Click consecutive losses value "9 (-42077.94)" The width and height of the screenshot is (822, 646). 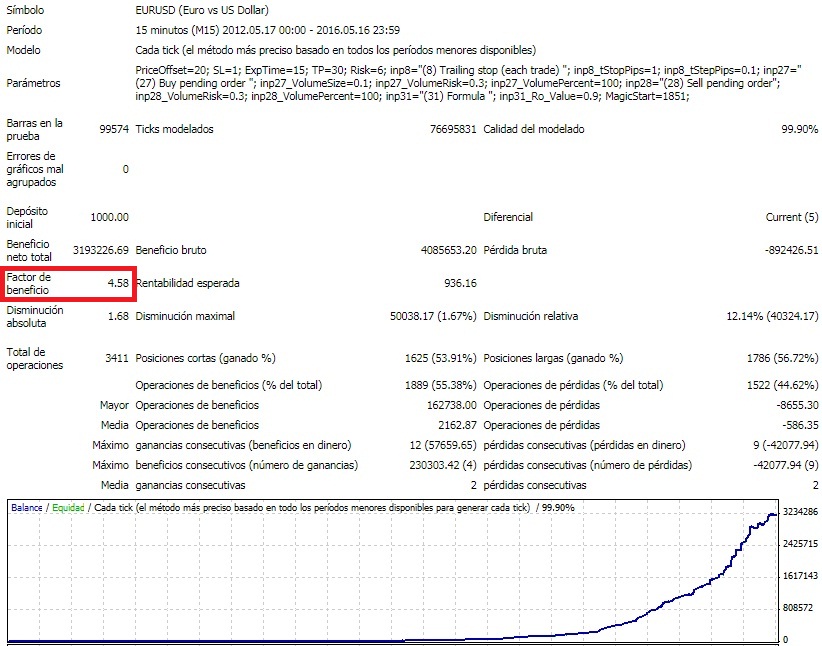tap(785, 445)
